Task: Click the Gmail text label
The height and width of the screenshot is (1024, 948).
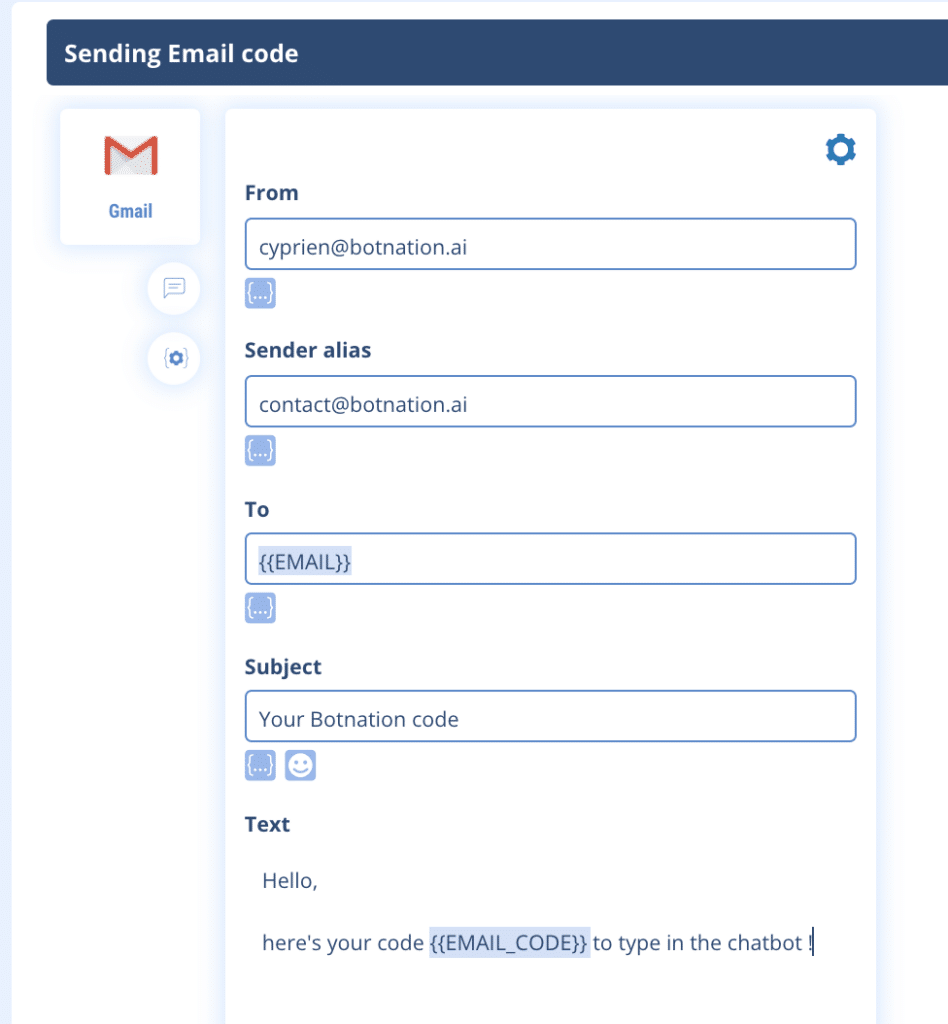Action: pos(130,212)
